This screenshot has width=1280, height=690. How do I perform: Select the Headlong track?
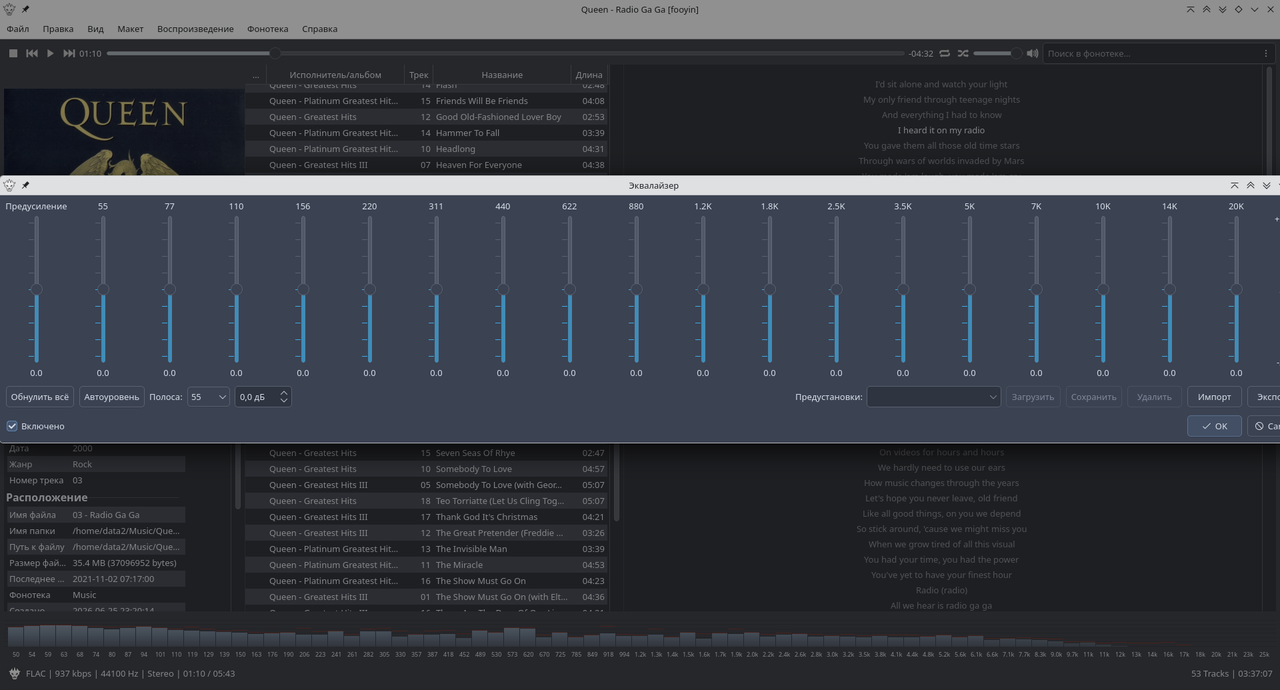tap(426, 149)
